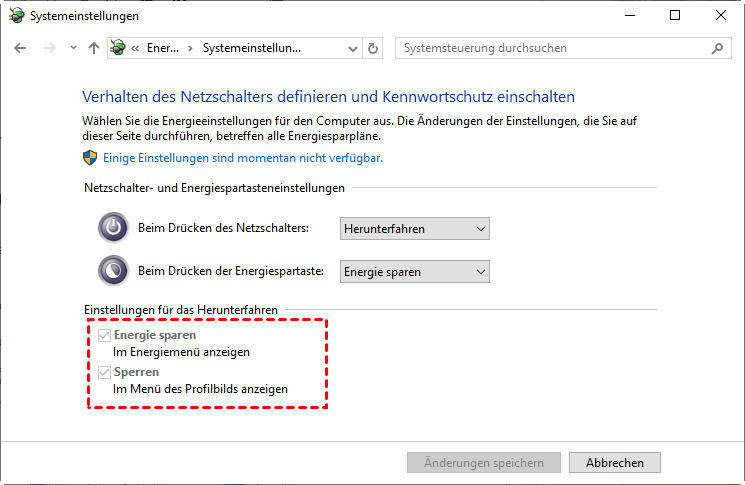Viewport: 745px width, 485px height.
Task: Open recent locations dropdown arrow
Action: point(73,48)
